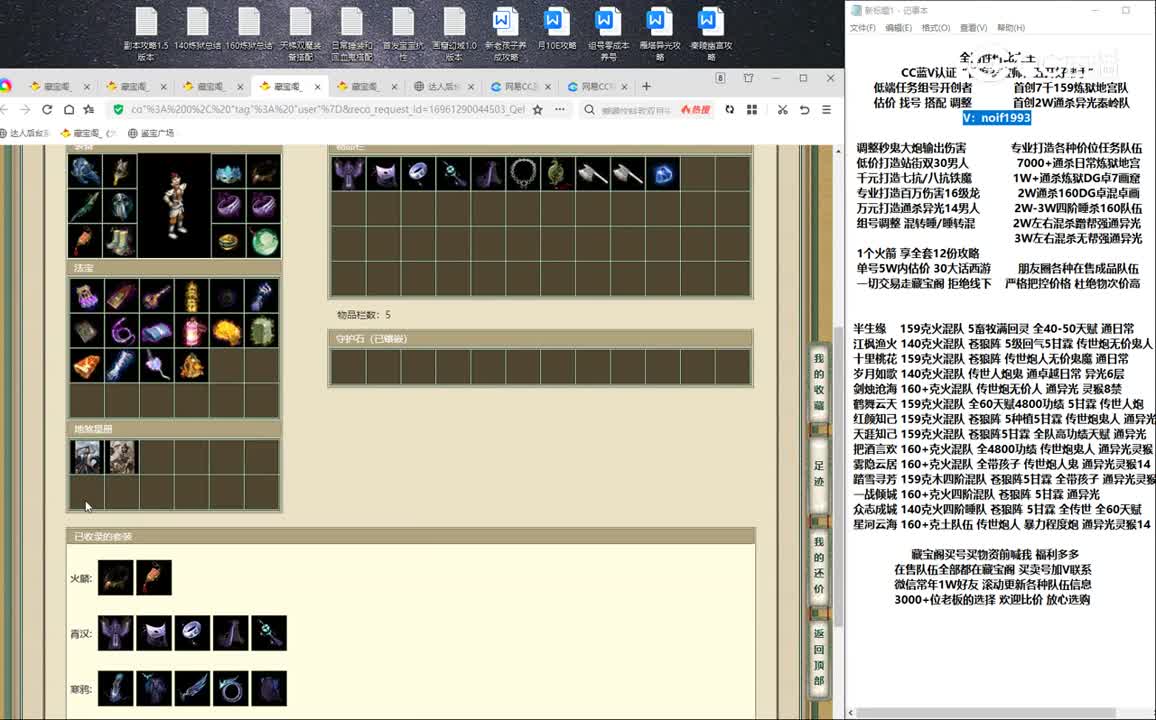Select the boots equipment slot

[x=119, y=241]
